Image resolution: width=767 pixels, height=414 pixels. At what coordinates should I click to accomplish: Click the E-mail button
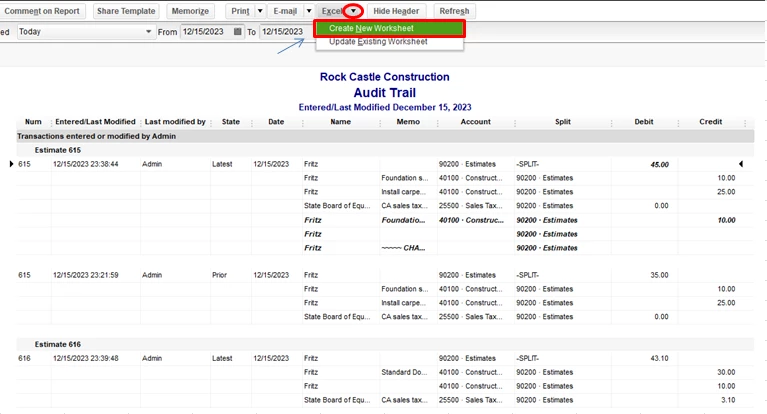pyautogui.click(x=285, y=11)
